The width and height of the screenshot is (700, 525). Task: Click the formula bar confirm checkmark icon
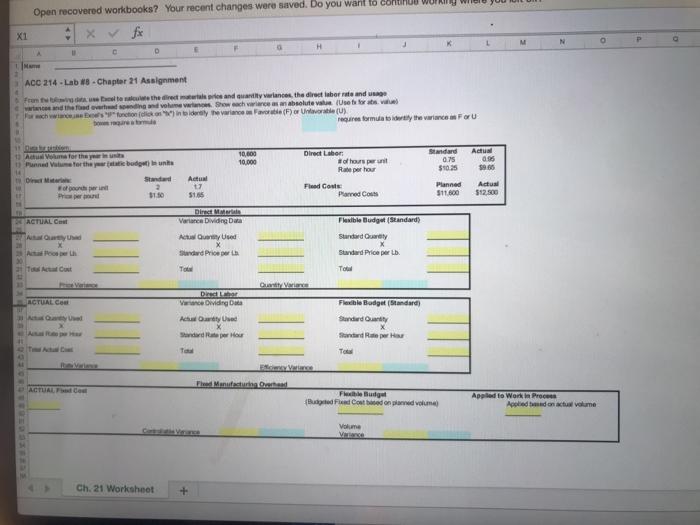[x=114, y=33]
